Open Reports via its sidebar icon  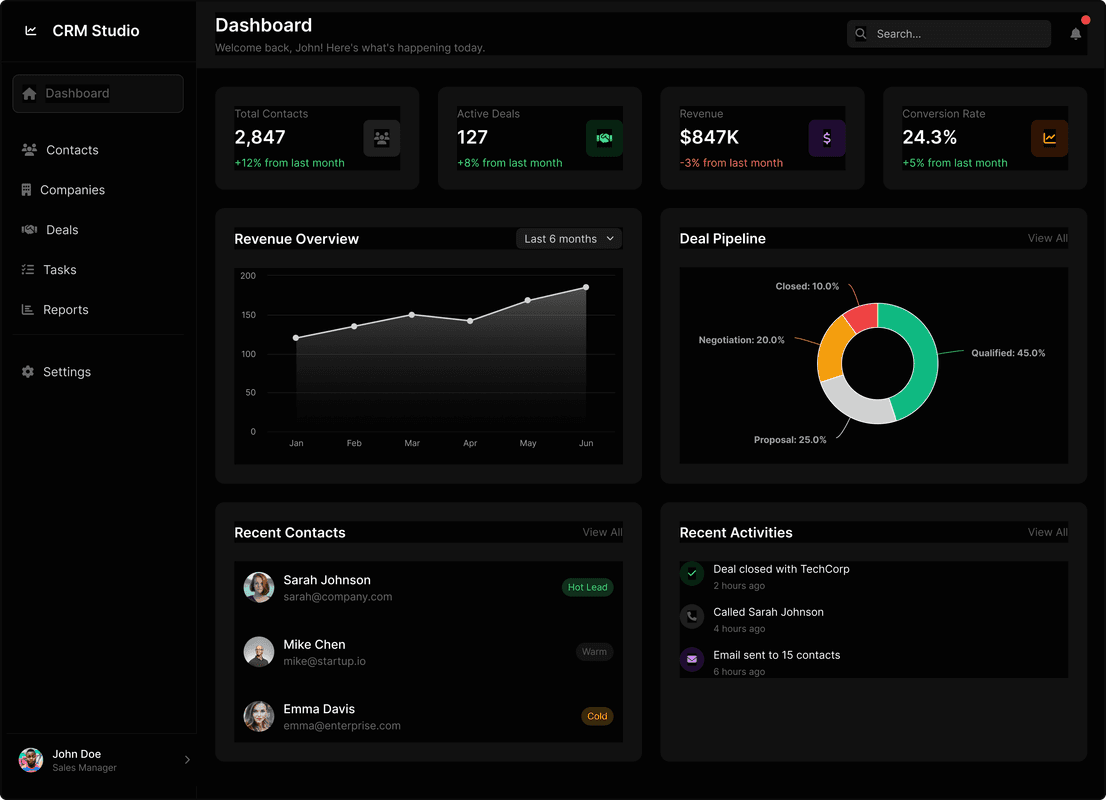tap(29, 309)
